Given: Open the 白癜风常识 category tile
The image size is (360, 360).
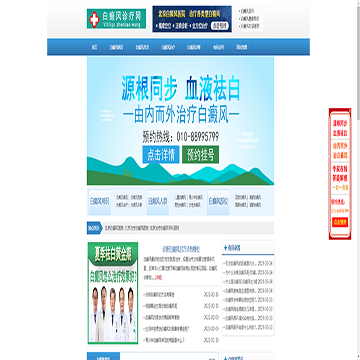Looking at the screenshot, I should point(99,202).
